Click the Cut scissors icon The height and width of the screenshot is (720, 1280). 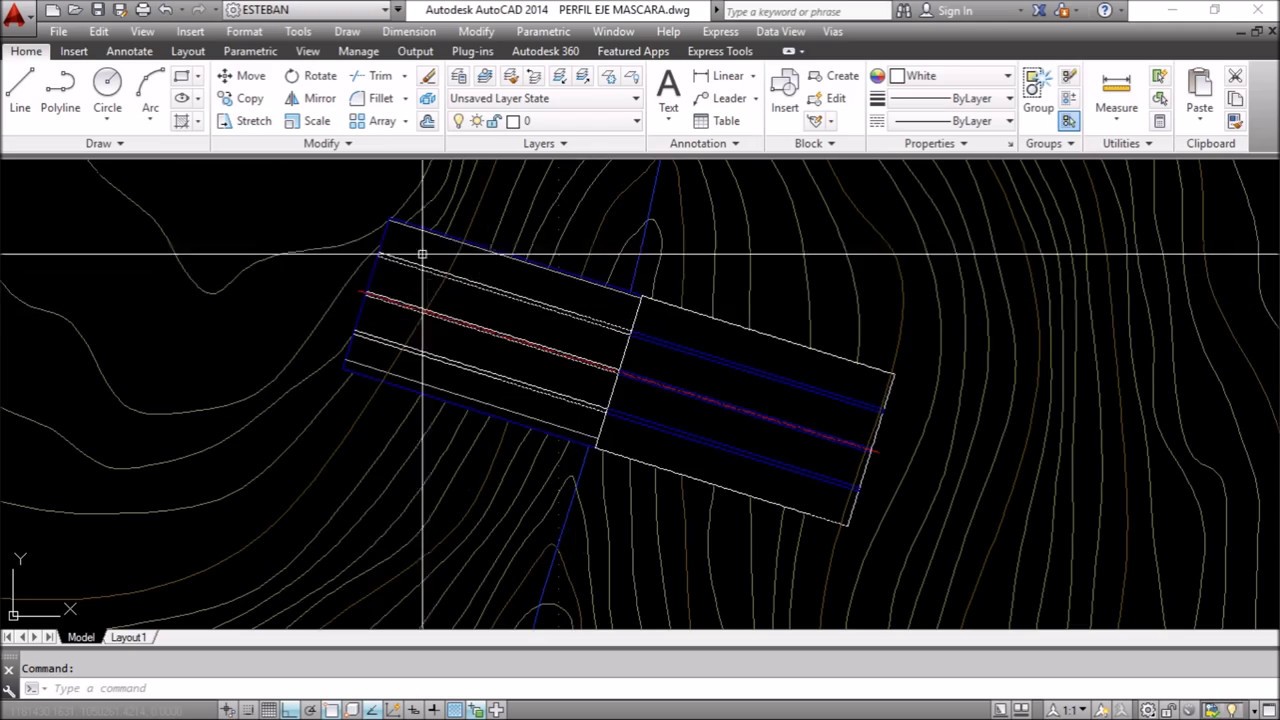coord(1235,76)
